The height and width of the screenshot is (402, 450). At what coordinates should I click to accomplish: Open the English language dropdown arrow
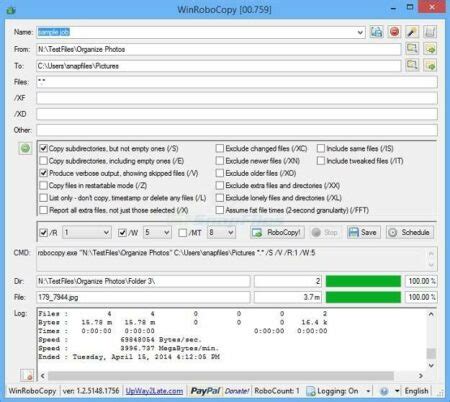pyautogui.click(x=397, y=391)
